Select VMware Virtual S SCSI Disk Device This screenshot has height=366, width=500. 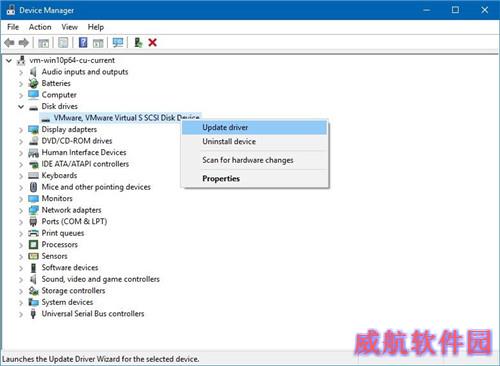pos(126,118)
